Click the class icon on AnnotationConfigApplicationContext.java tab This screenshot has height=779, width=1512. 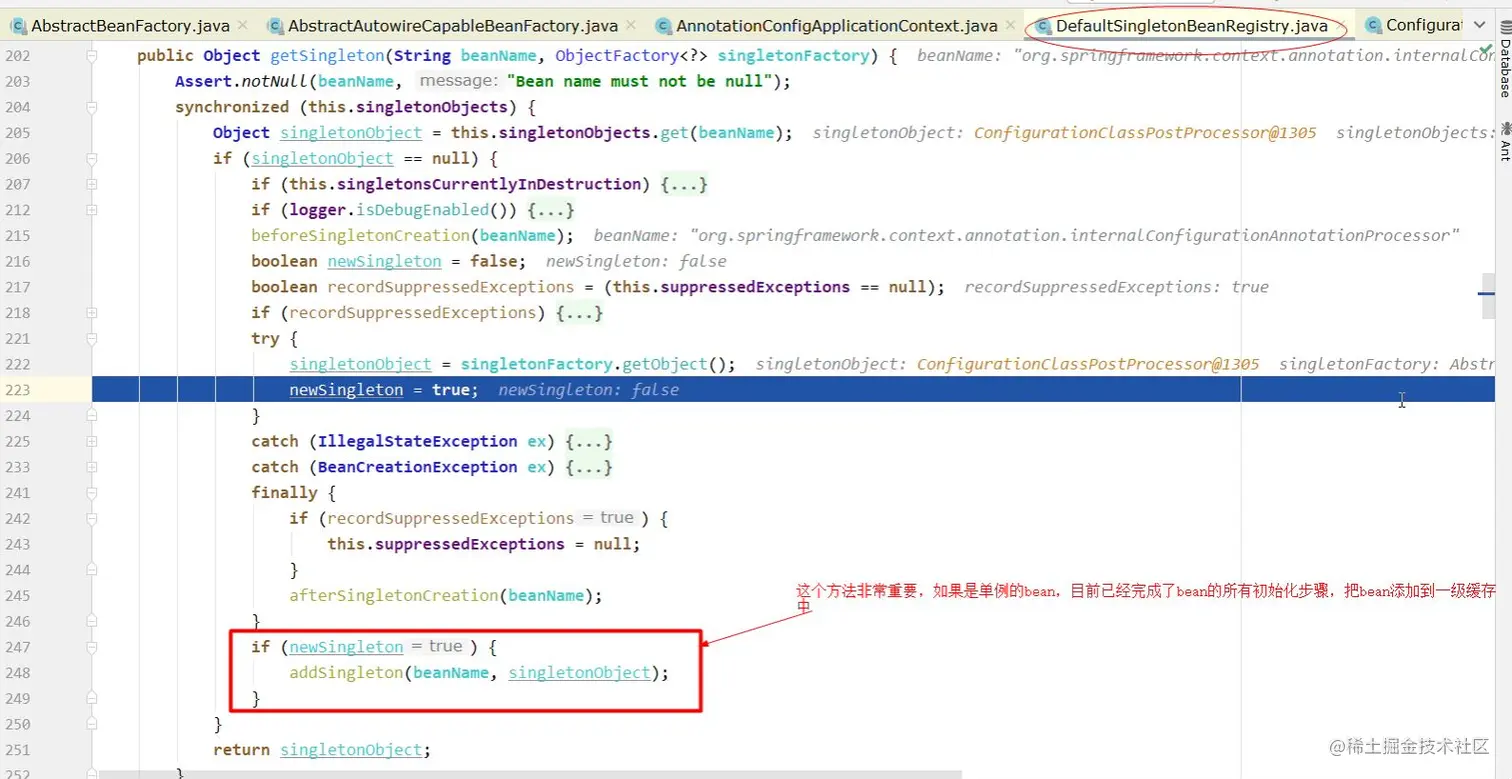point(662,25)
